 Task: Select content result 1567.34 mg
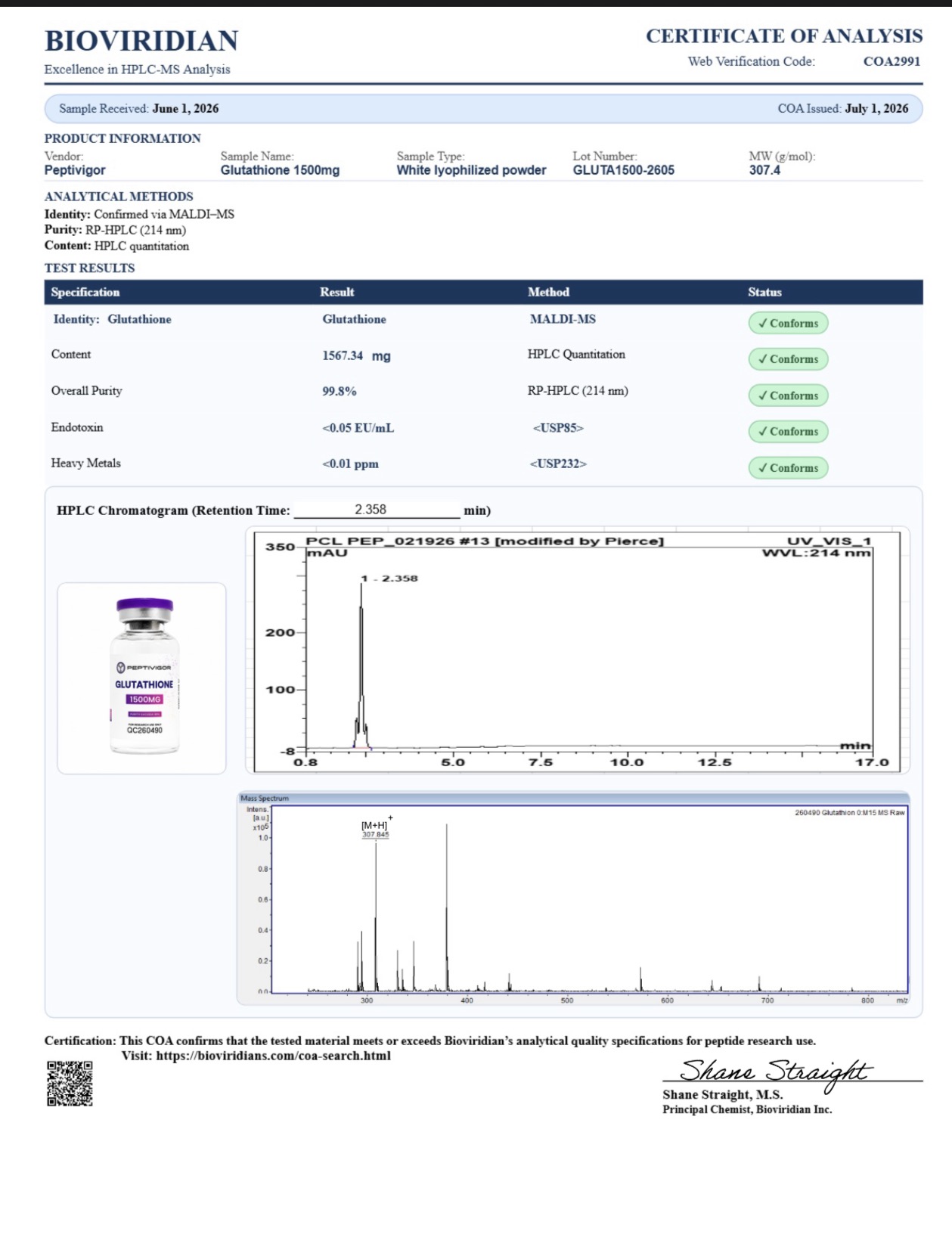pyautogui.click(x=356, y=355)
